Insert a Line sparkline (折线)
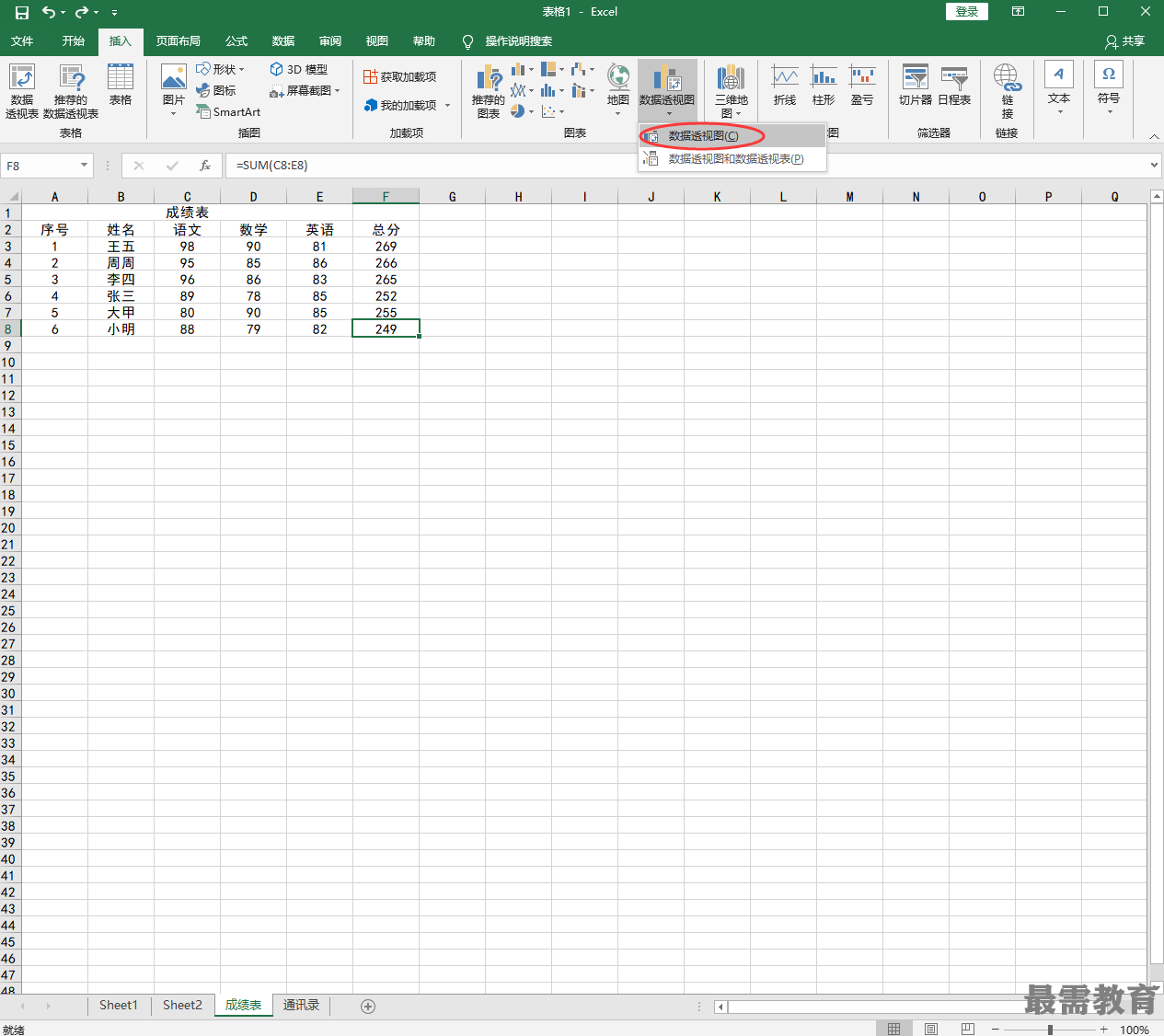Screen dimensions: 1164x1036 click(x=785, y=86)
